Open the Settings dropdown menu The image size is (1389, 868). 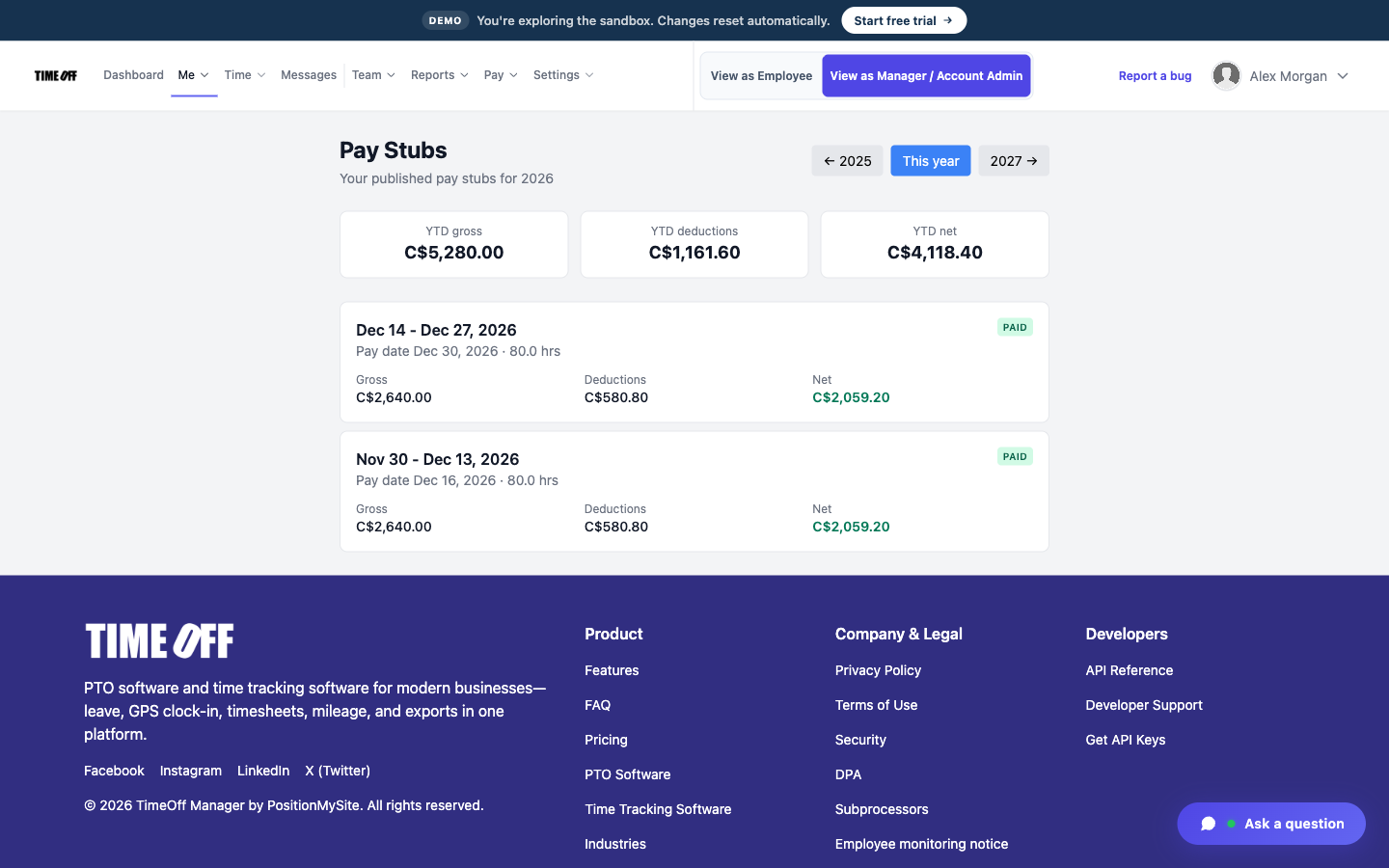click(x=563, y=75)
